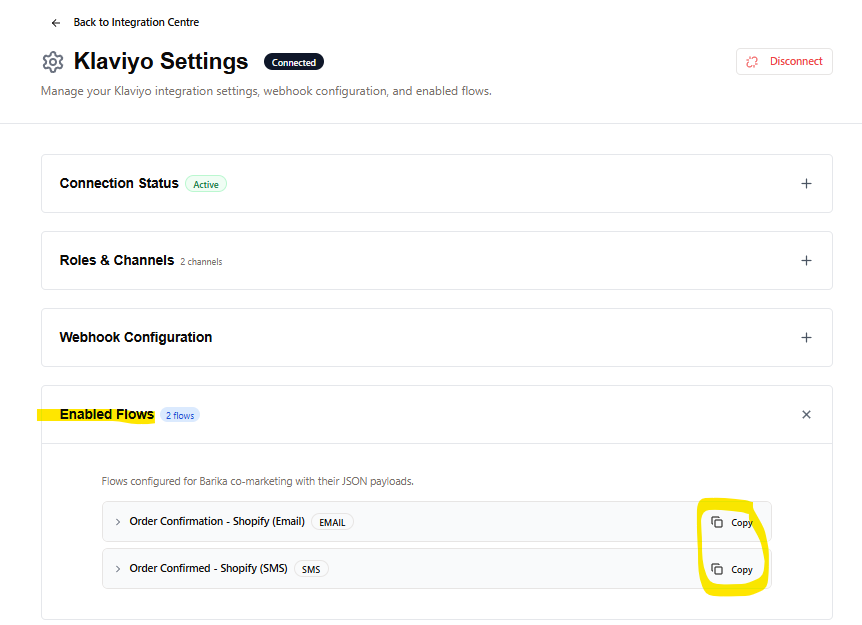Collapse Enabled Flows with X icon
The width and height of the screenshot is (862, 625).
(806, 414)
